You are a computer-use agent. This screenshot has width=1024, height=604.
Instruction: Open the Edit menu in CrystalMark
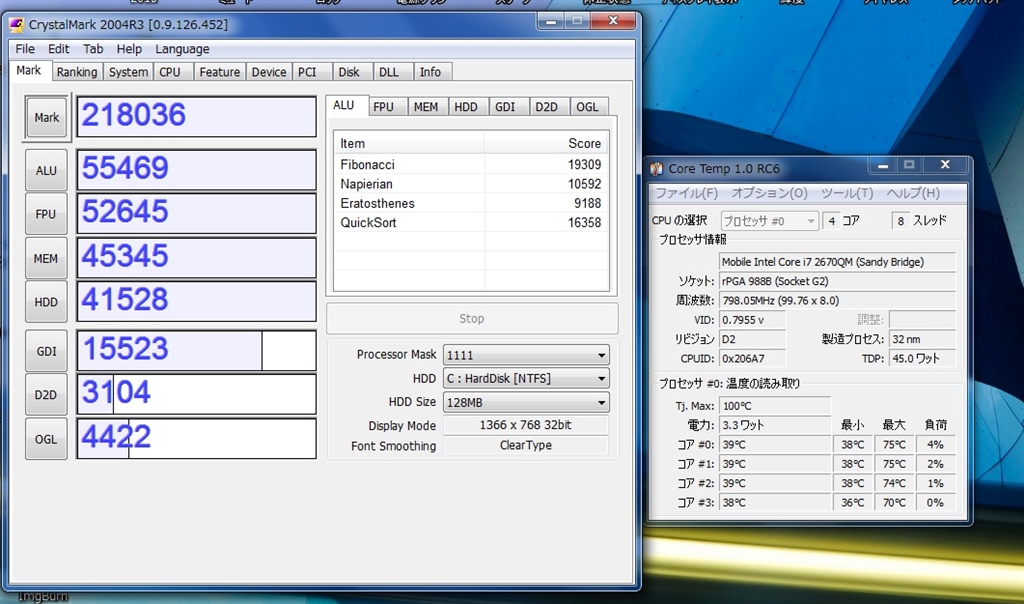pos(58,49)
